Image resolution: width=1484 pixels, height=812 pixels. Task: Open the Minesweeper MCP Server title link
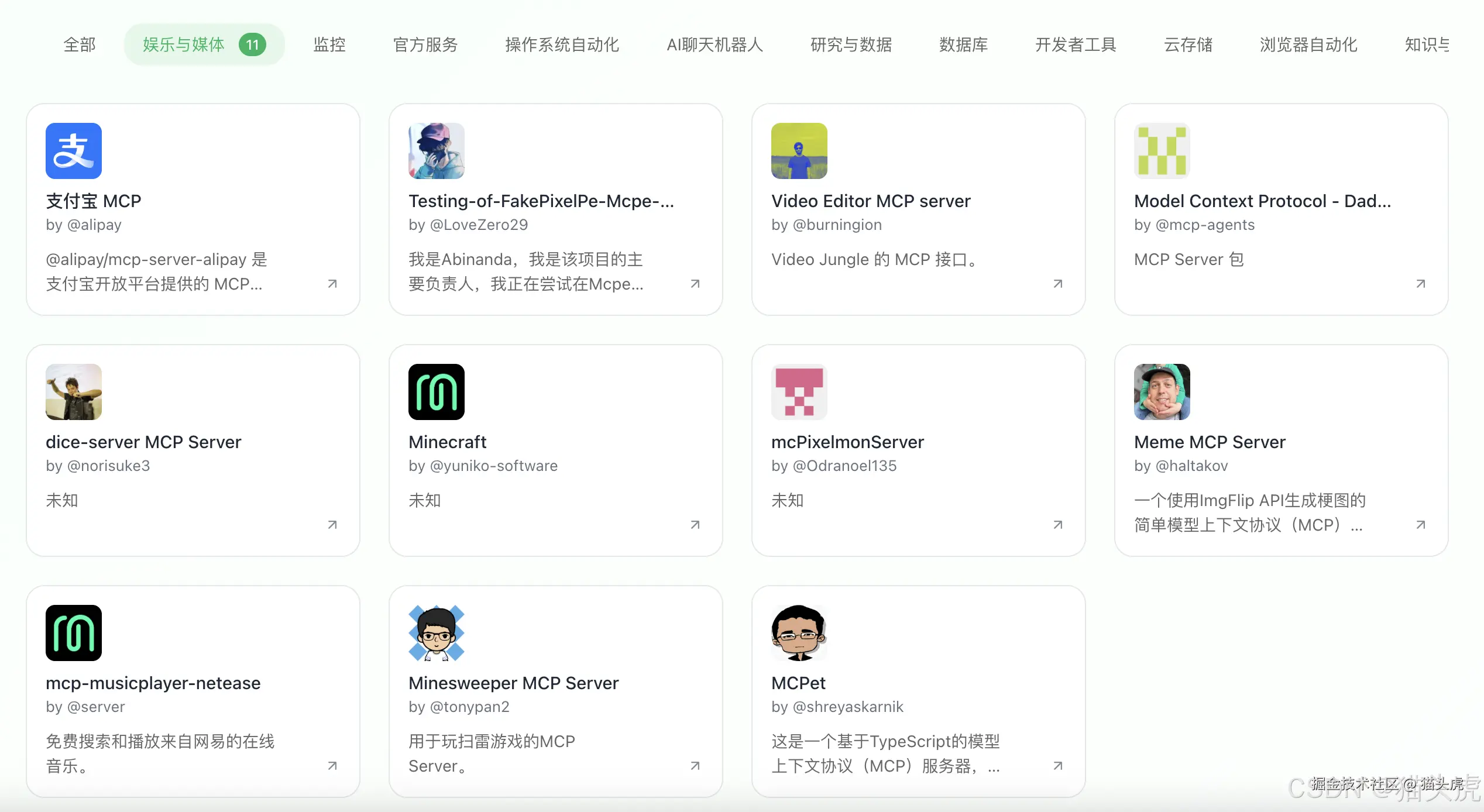click(x=513, y=683)
